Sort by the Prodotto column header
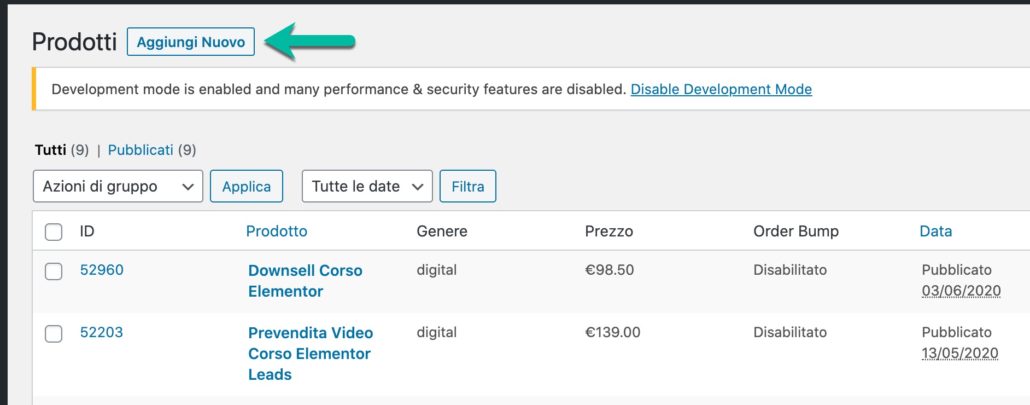1030x405 pixels. coord(277,231)
